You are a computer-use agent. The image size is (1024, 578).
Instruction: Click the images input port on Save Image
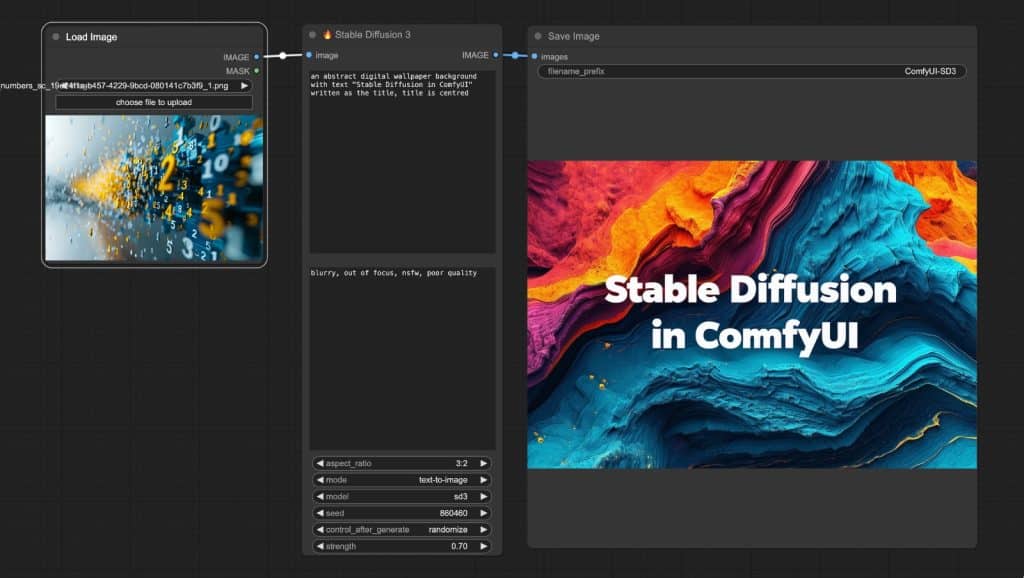click(x=534, y=56)
